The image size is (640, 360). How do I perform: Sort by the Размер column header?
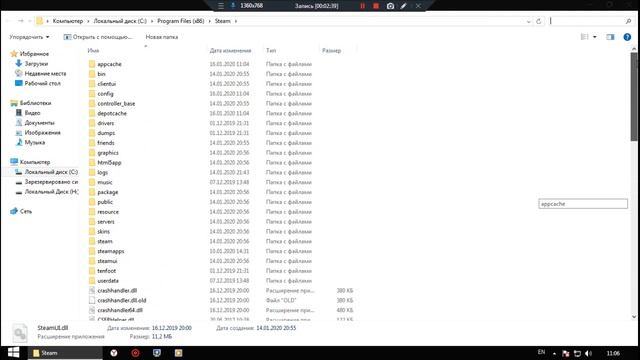click(331, 51)
